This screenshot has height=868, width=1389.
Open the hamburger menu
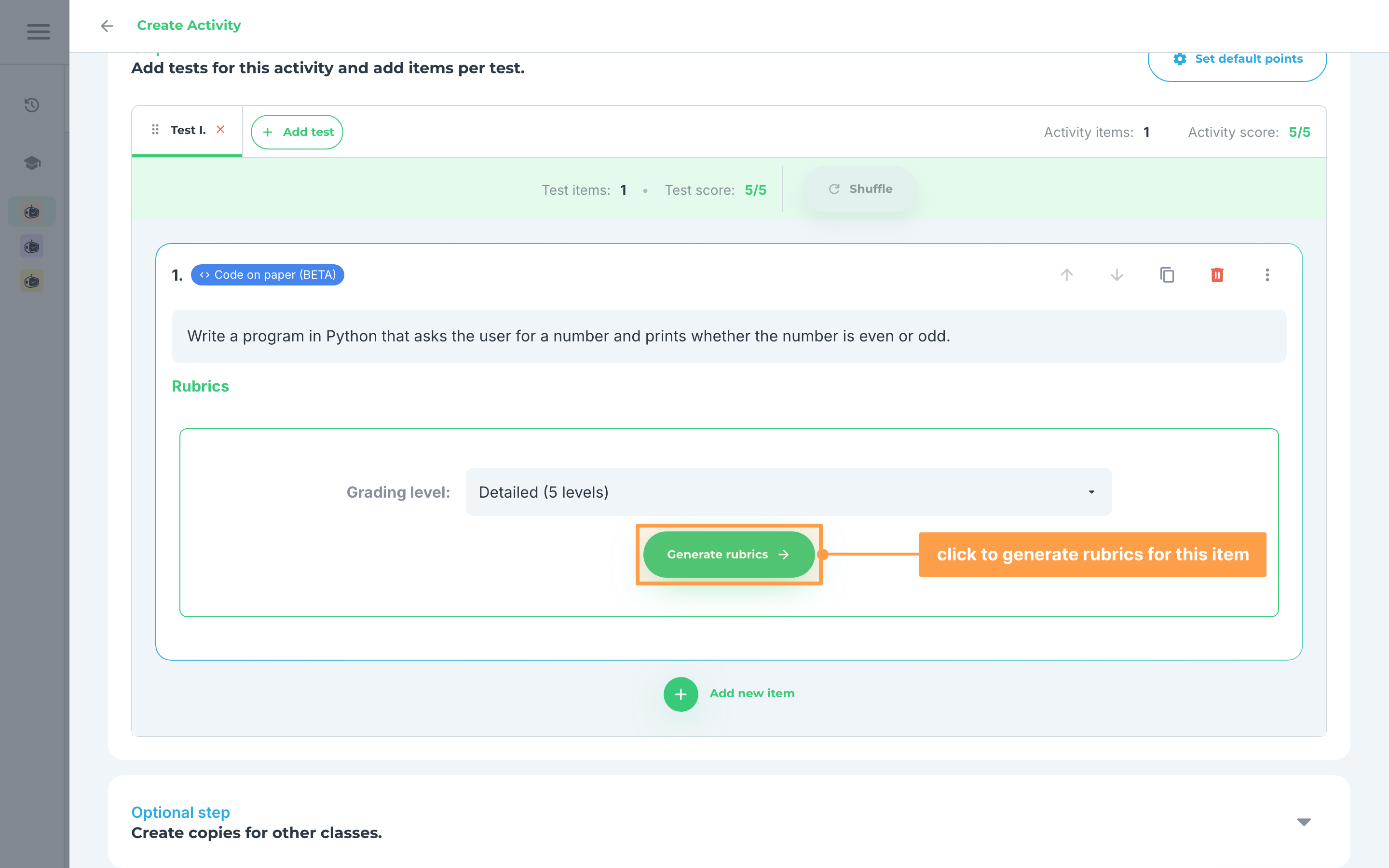pos(39,31)
